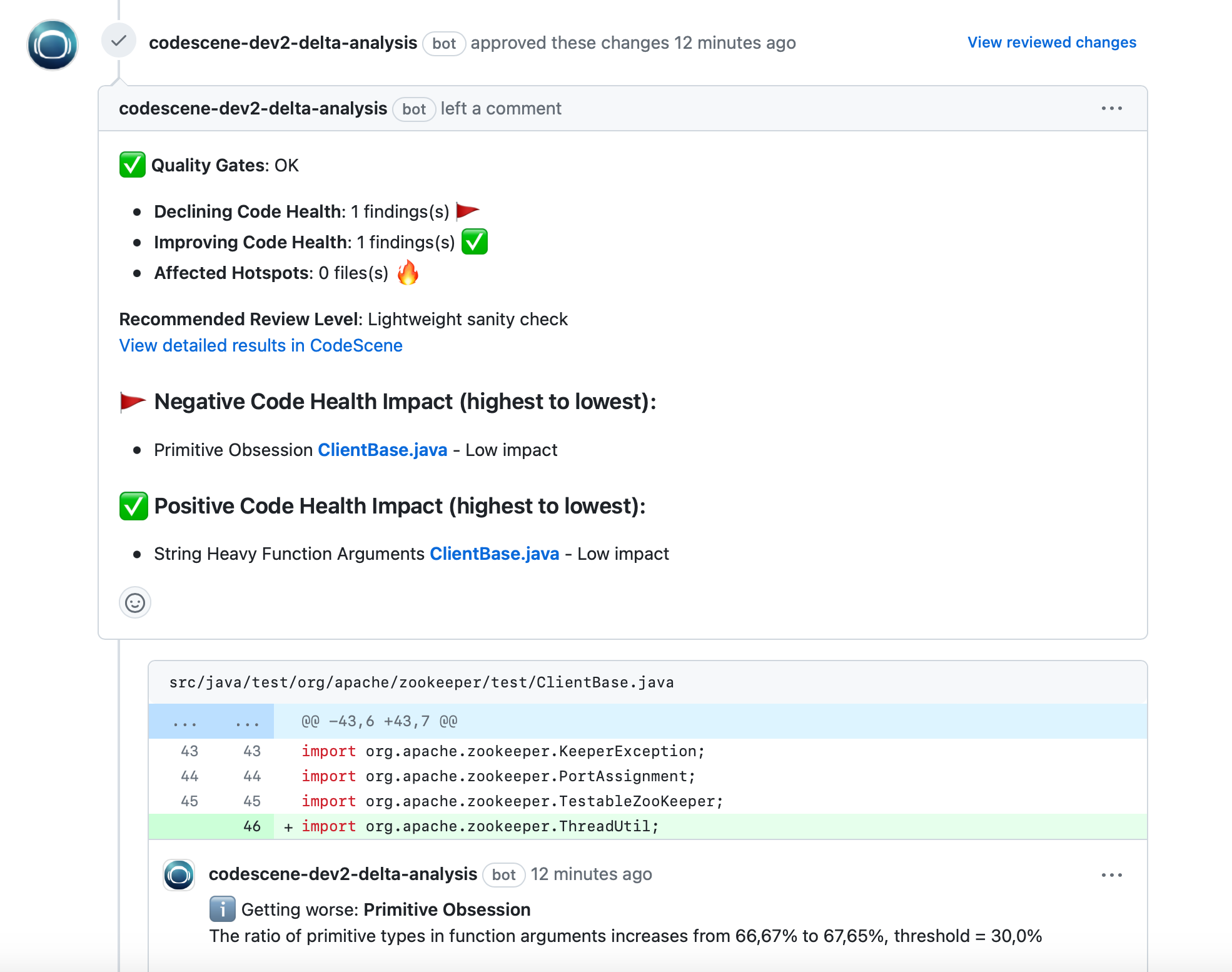Open review comment three-dot options menu
1232x972 pixels.
click(x=1111, y=109)
